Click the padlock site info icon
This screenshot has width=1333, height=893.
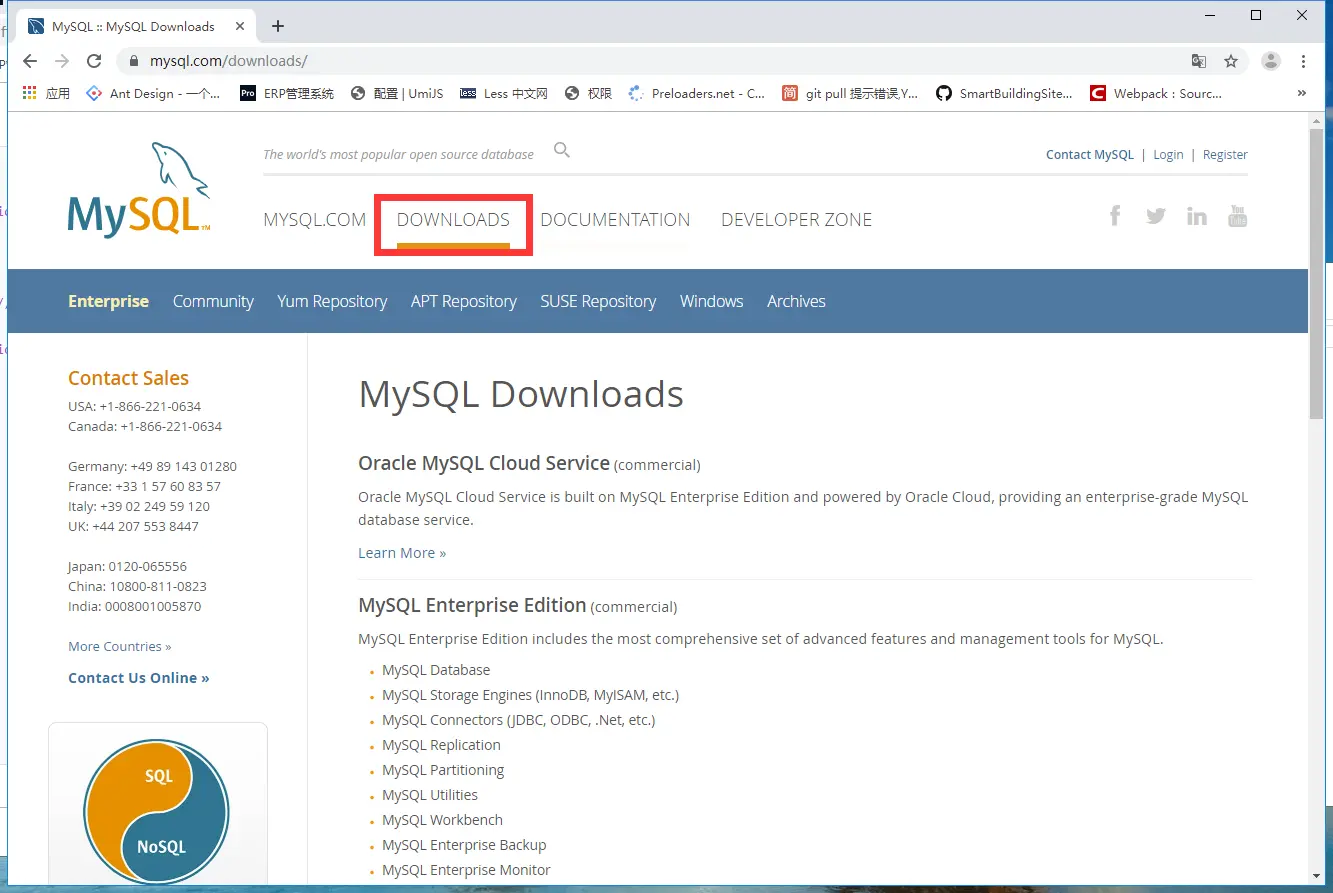pyautogui.click(x=134, y=61)
